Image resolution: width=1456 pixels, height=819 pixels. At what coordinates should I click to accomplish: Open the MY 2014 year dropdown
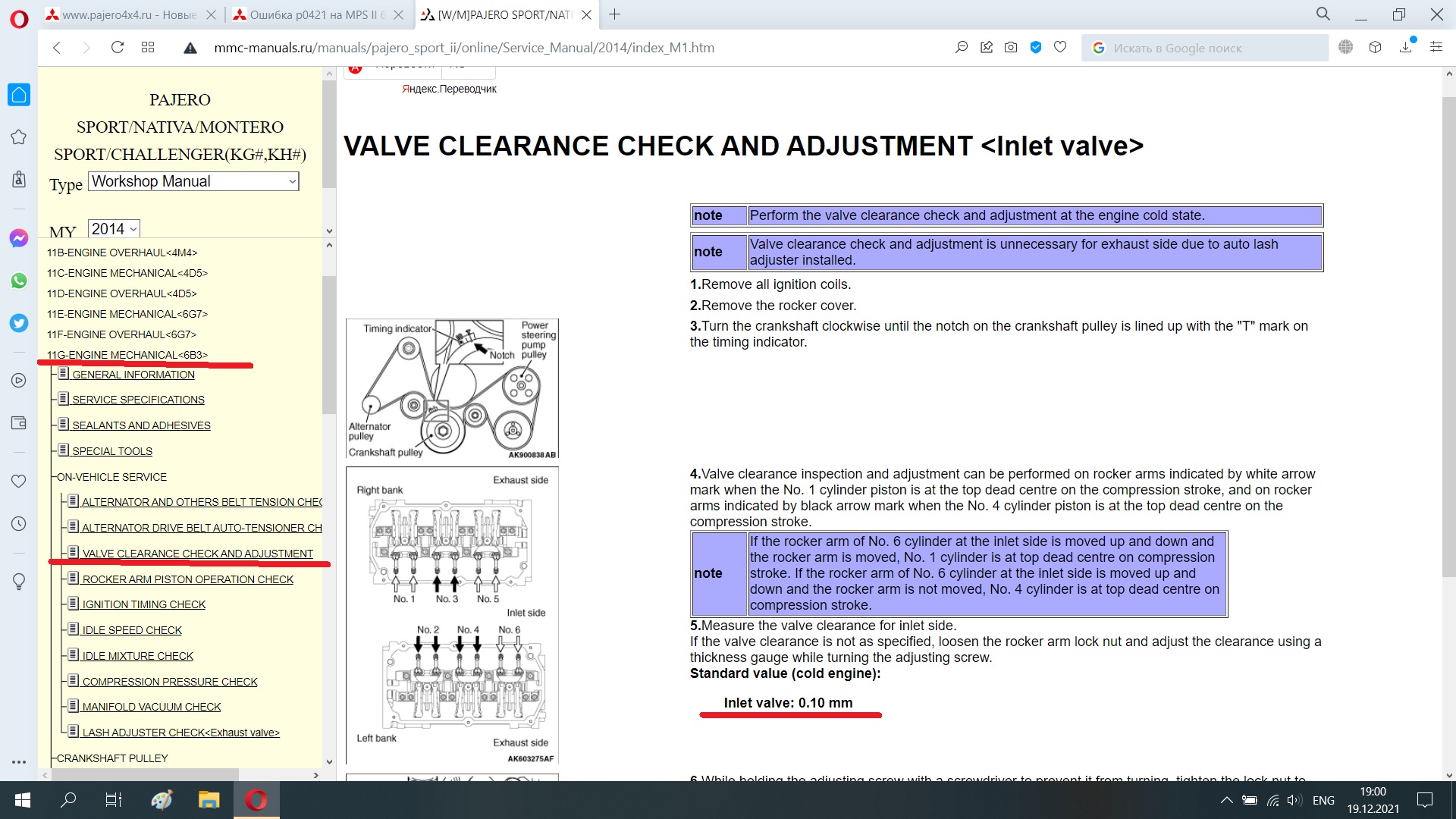click(x=114, y=229)
